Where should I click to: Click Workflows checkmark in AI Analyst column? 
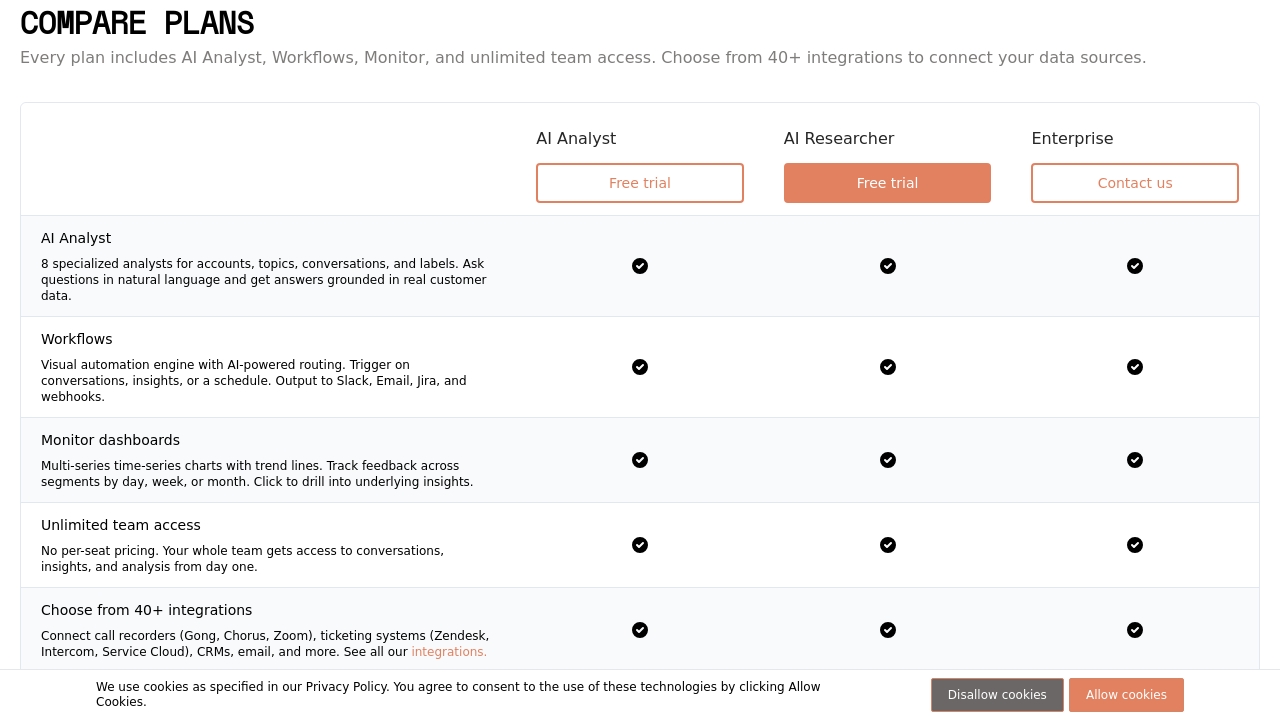click(640, 367)
